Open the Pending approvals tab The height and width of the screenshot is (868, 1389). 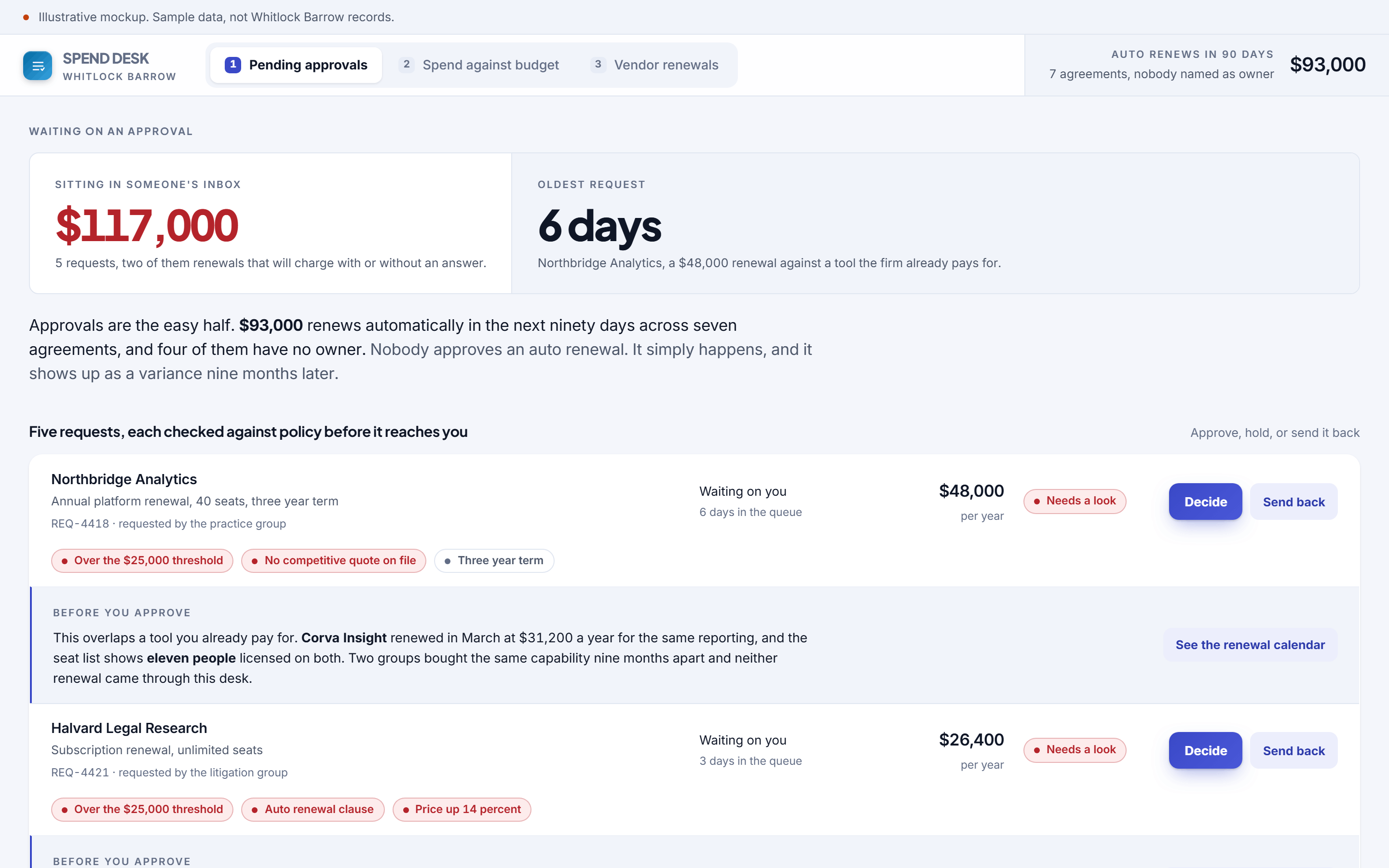[x=296, y=65]
